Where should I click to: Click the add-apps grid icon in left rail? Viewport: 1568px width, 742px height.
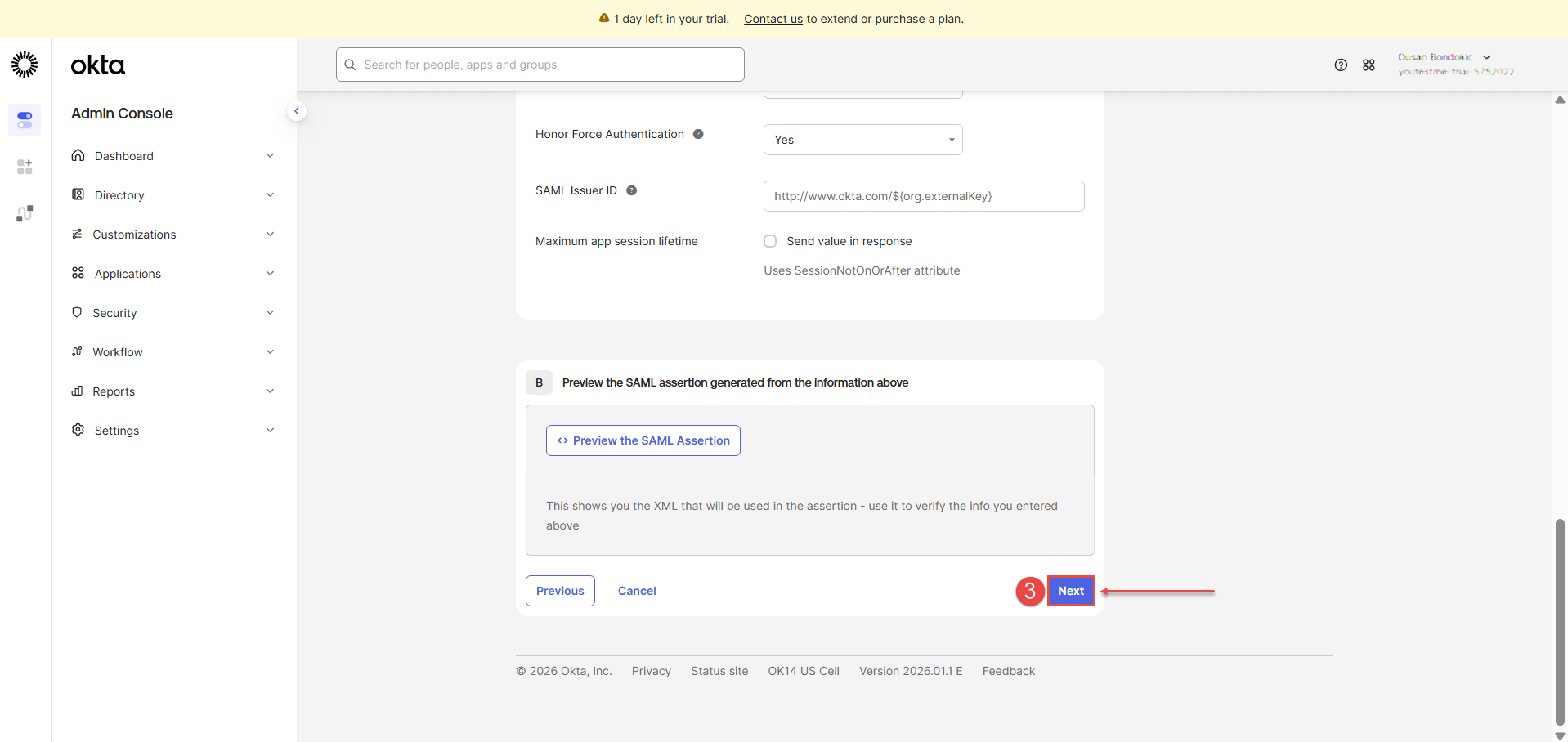(25, 167)
